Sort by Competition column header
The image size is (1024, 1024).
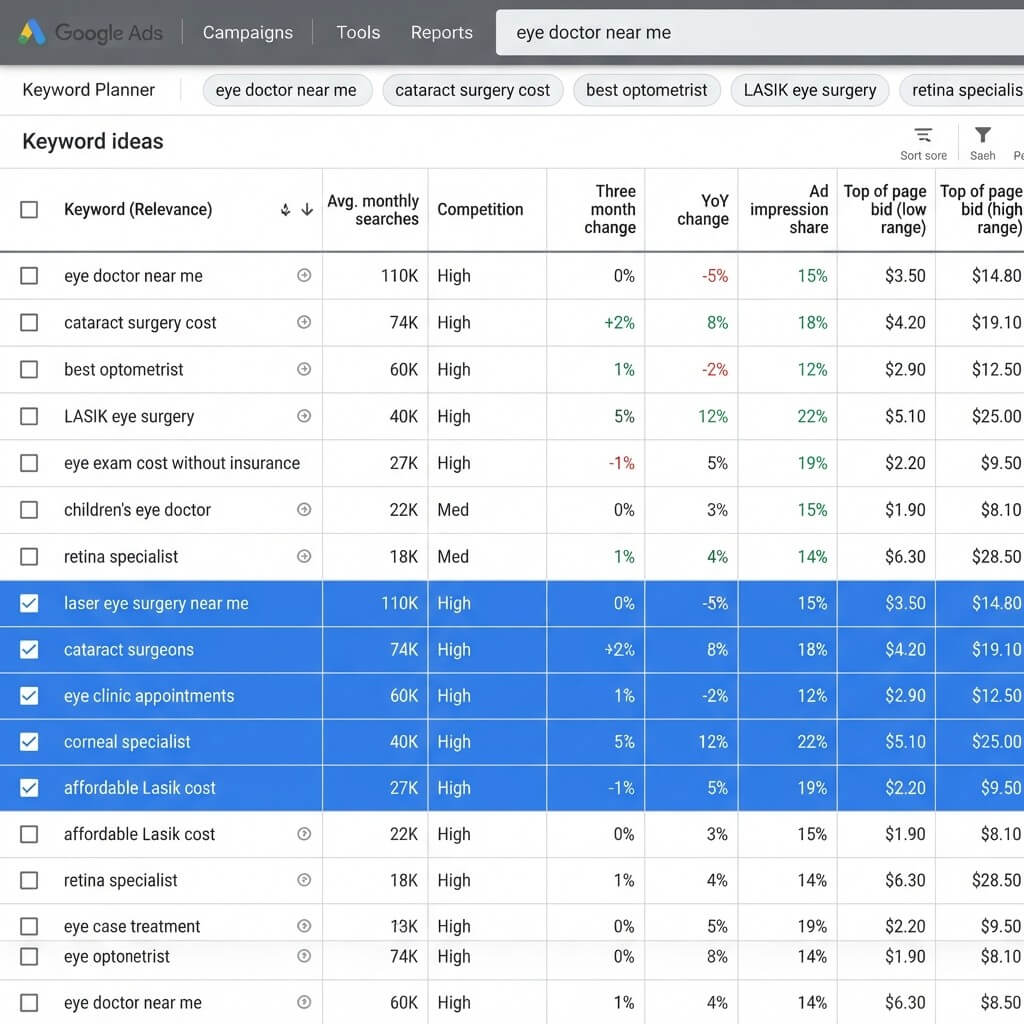[480, 210]
